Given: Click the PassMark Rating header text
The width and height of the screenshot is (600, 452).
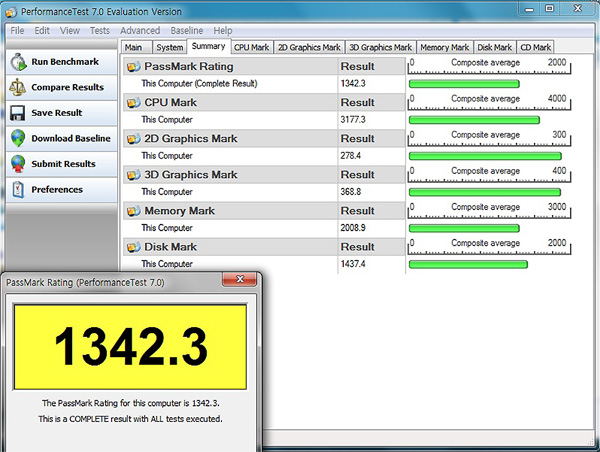Looking at the screenshot, I should coord(189,67).
